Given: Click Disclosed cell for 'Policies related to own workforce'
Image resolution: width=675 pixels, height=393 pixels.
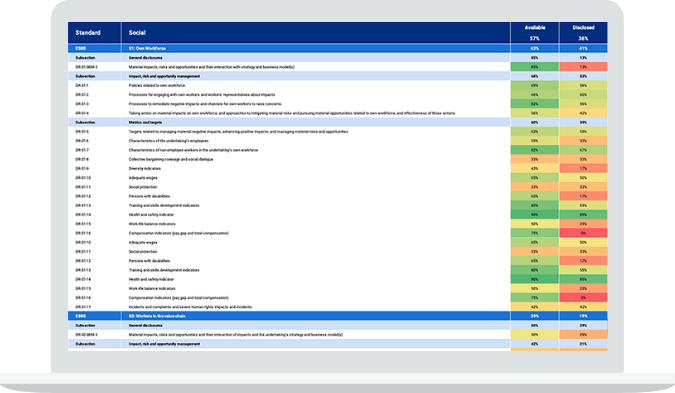Looking at the screenshot, I should point(583,85).
